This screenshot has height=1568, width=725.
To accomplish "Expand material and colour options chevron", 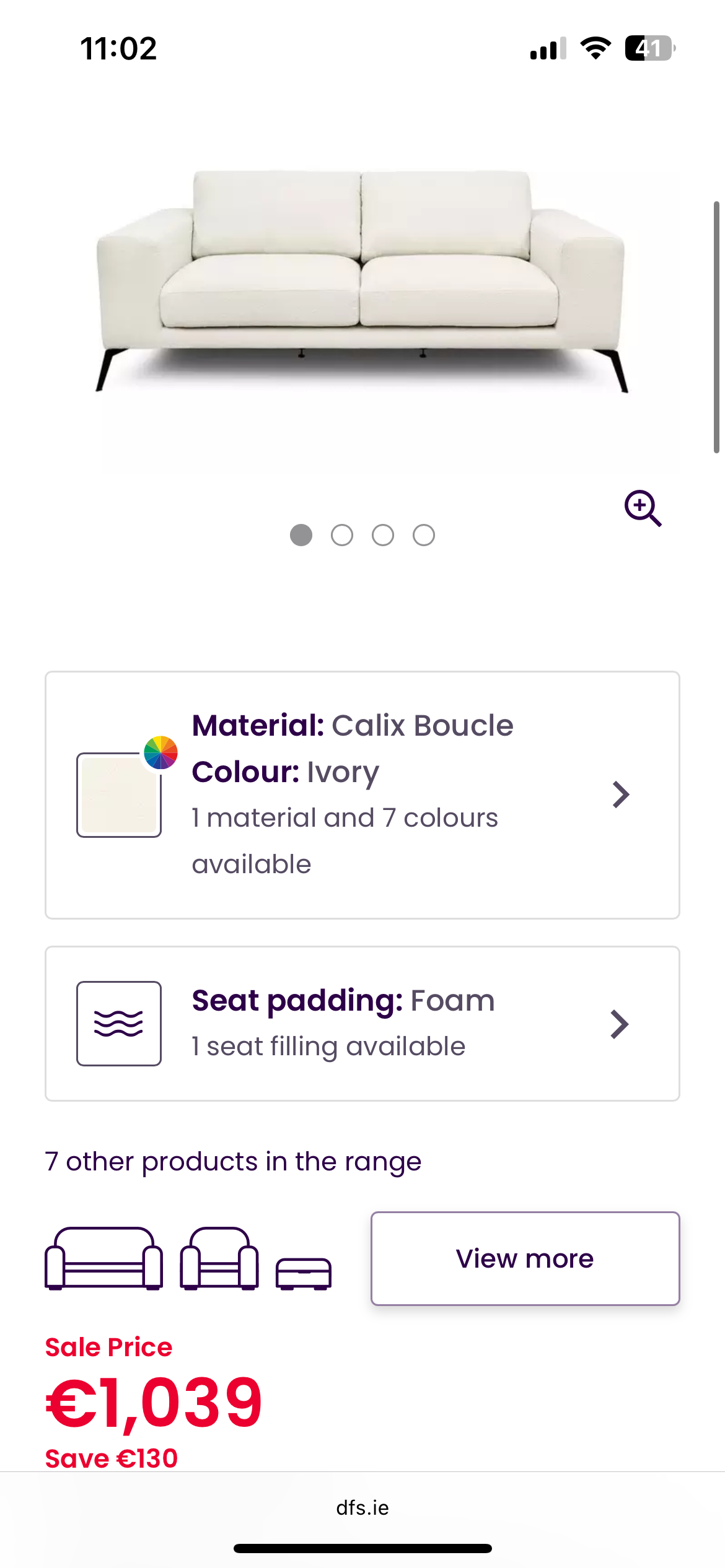I will point(620,795).
